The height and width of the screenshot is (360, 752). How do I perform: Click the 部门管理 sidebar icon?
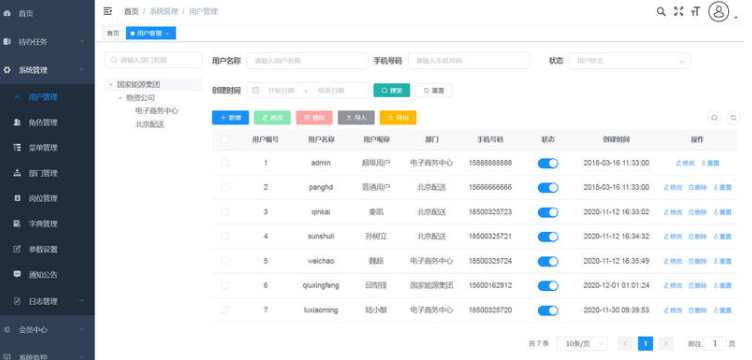(17, 173)
